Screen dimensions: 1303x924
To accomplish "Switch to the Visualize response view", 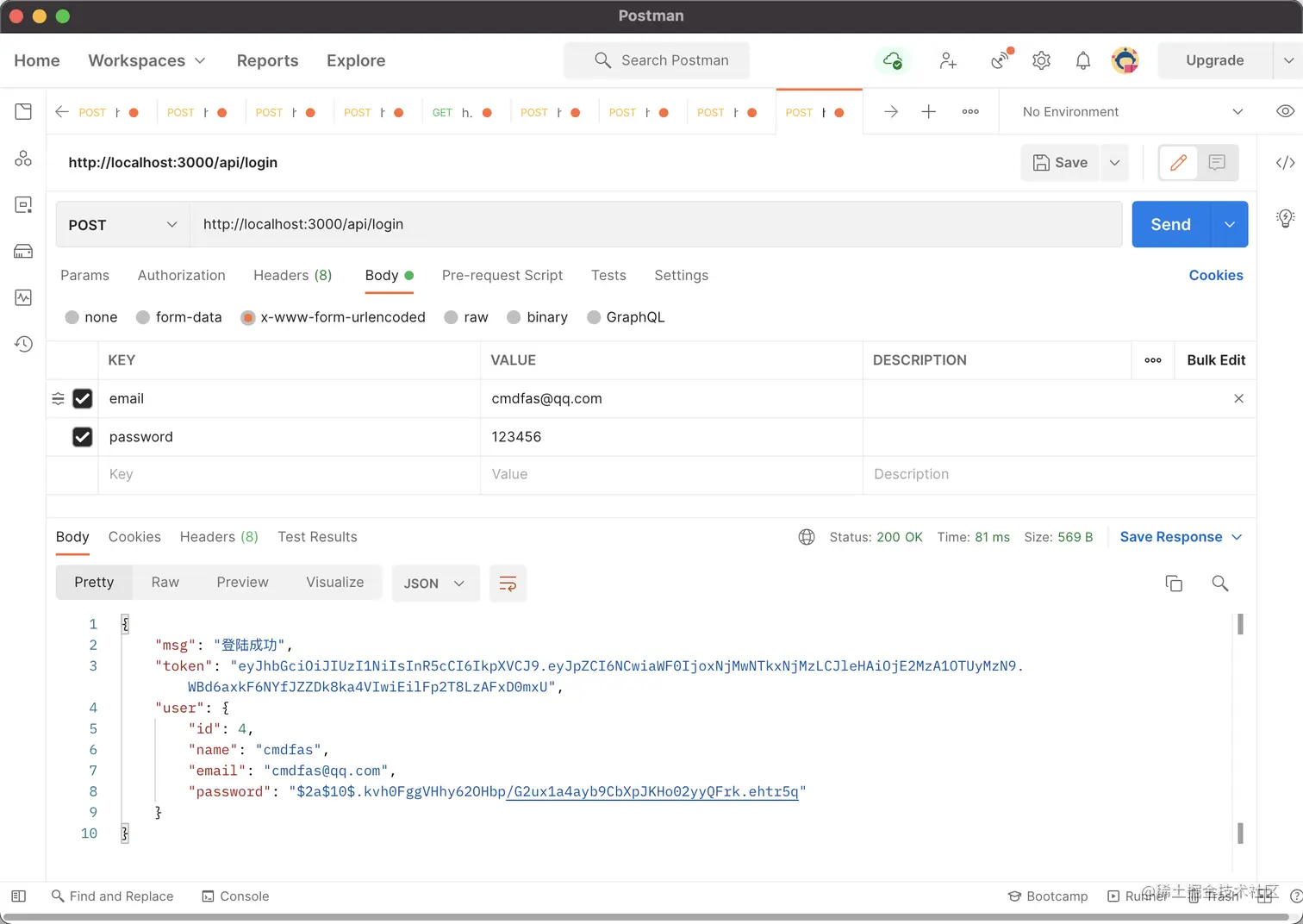I will click(335, 583).
